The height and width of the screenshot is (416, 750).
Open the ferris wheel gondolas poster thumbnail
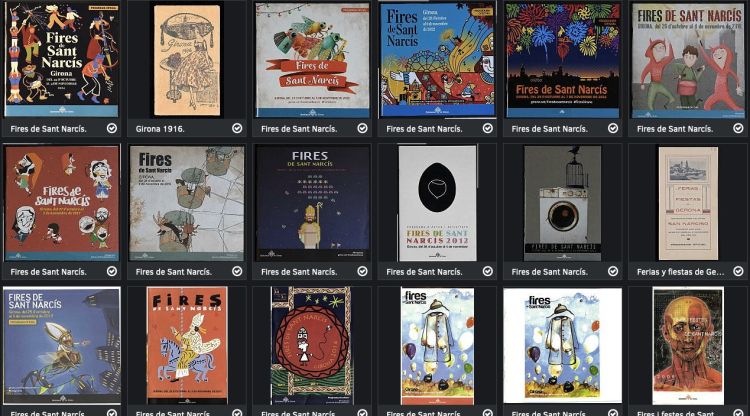pos(187,203)
